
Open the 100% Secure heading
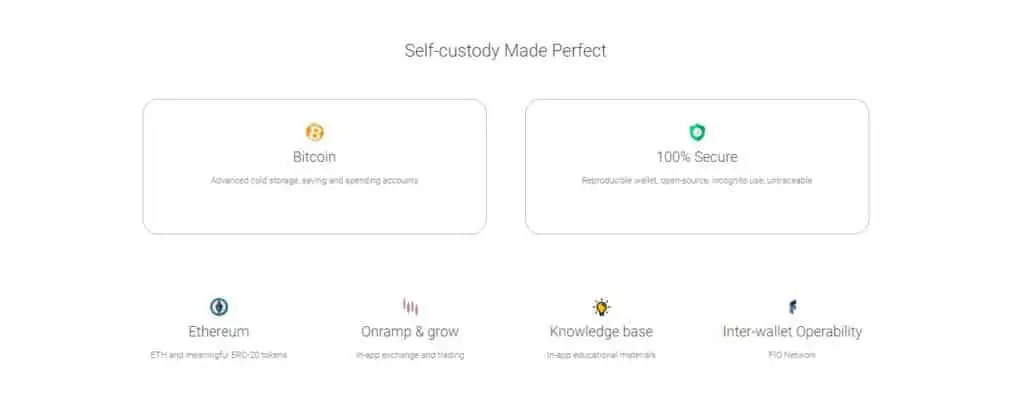point(697,157)
